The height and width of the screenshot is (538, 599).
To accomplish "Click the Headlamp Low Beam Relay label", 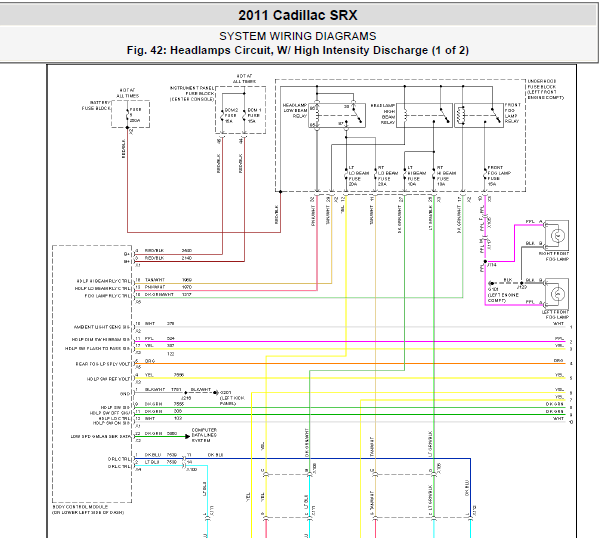I will tap(295, 110).
